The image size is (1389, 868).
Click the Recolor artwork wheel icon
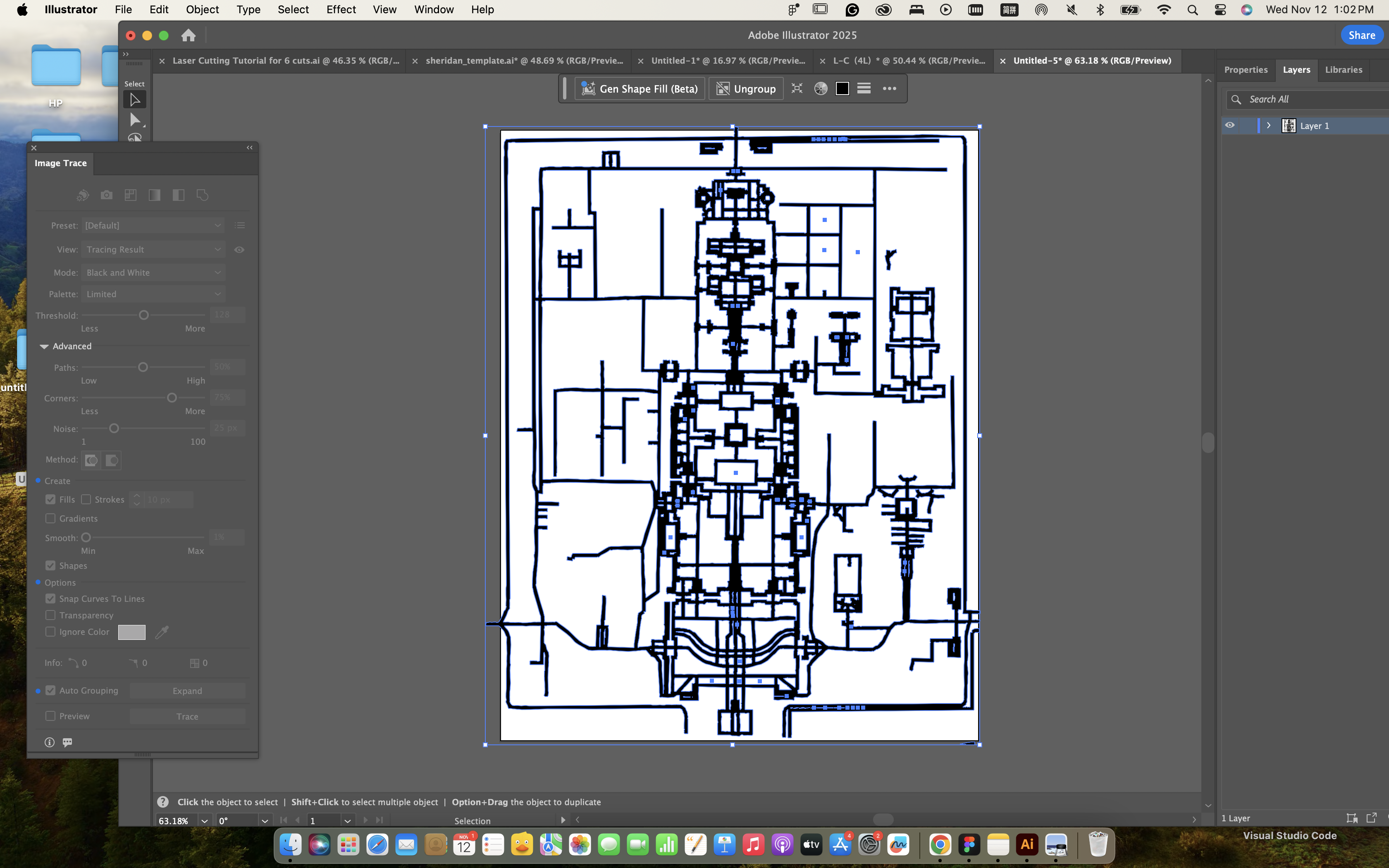pyautogui.click(x=820, y=88)
